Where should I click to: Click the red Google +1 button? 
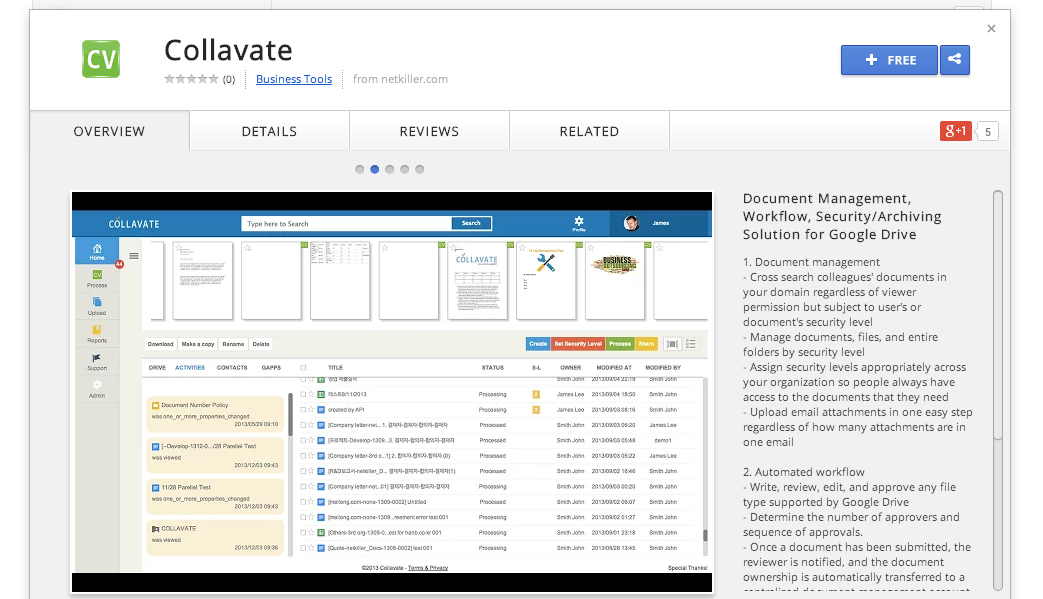point(955,131)
